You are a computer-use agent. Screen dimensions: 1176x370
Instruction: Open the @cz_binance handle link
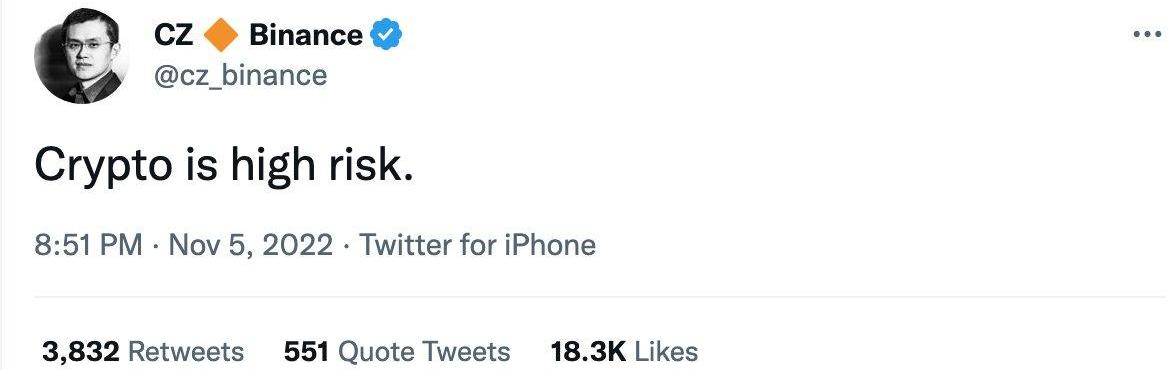point(240,75)
